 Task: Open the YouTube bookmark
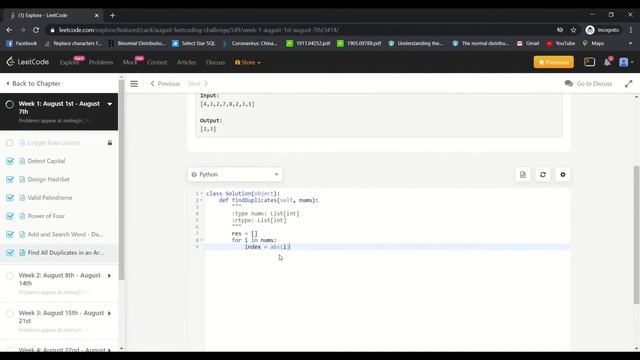pos(560,43)
